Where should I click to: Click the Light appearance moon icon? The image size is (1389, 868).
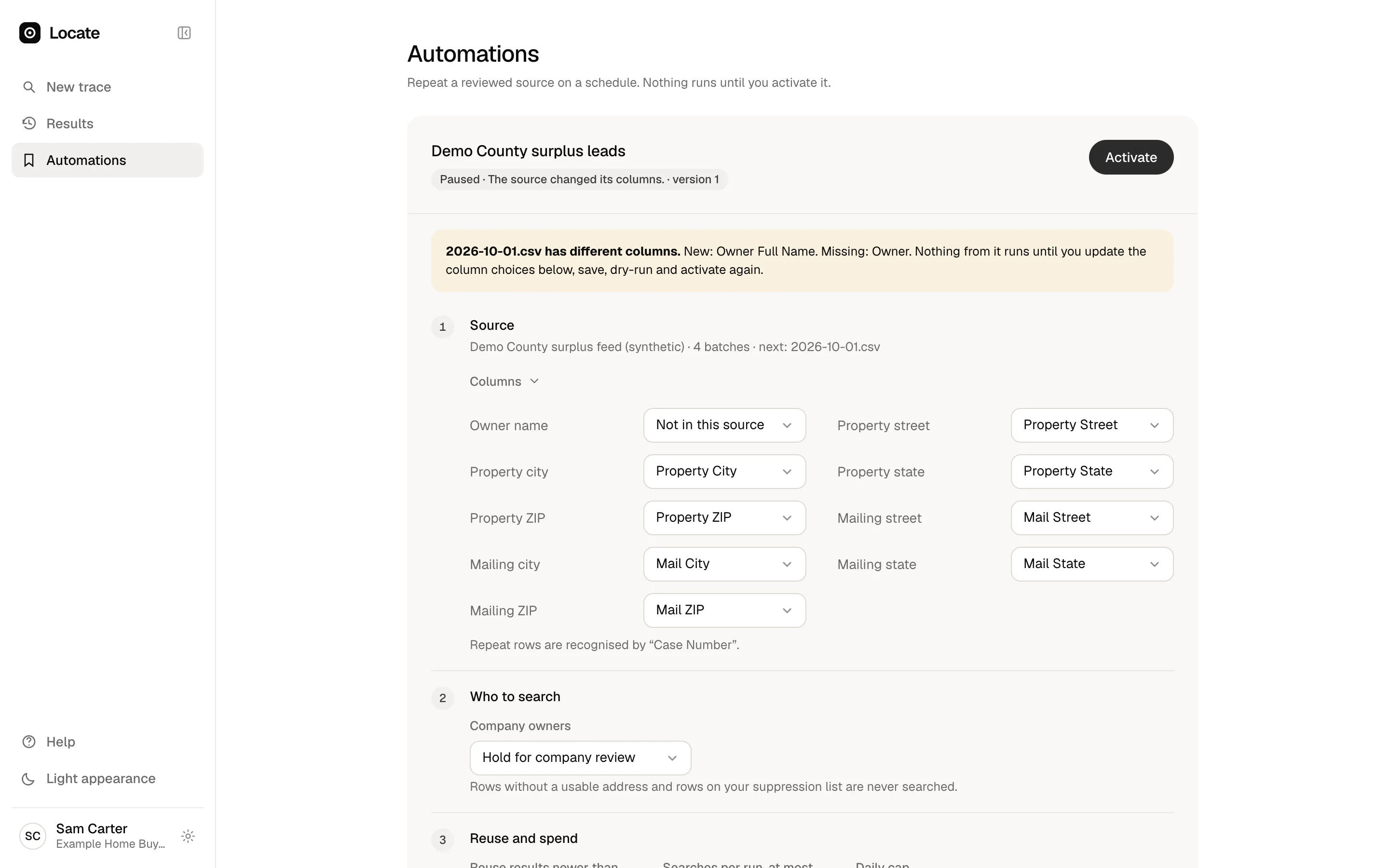click(x=29, y=778)
